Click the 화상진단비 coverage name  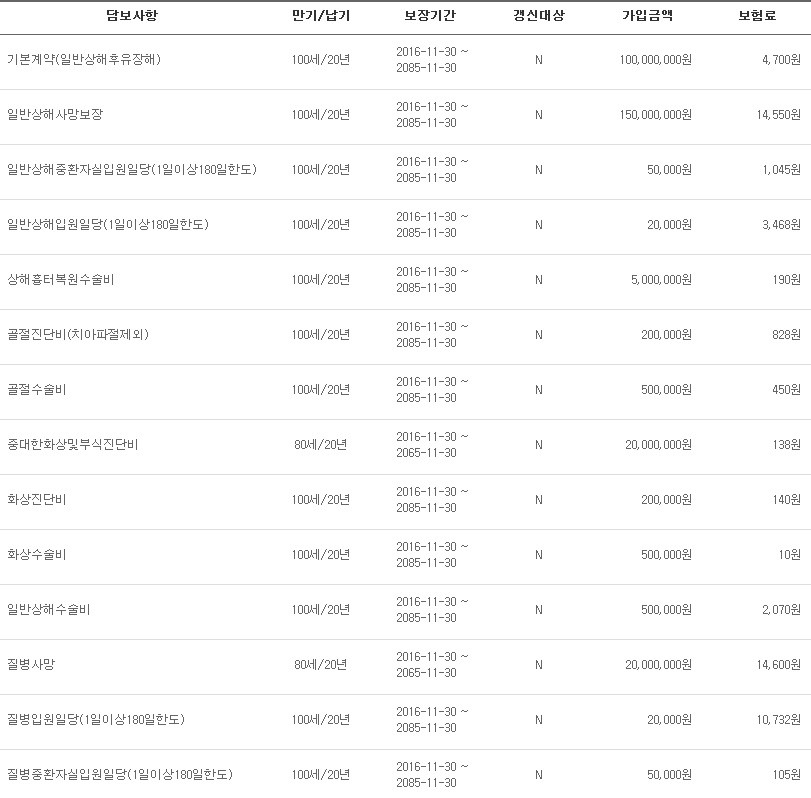(x=37, y=500)
